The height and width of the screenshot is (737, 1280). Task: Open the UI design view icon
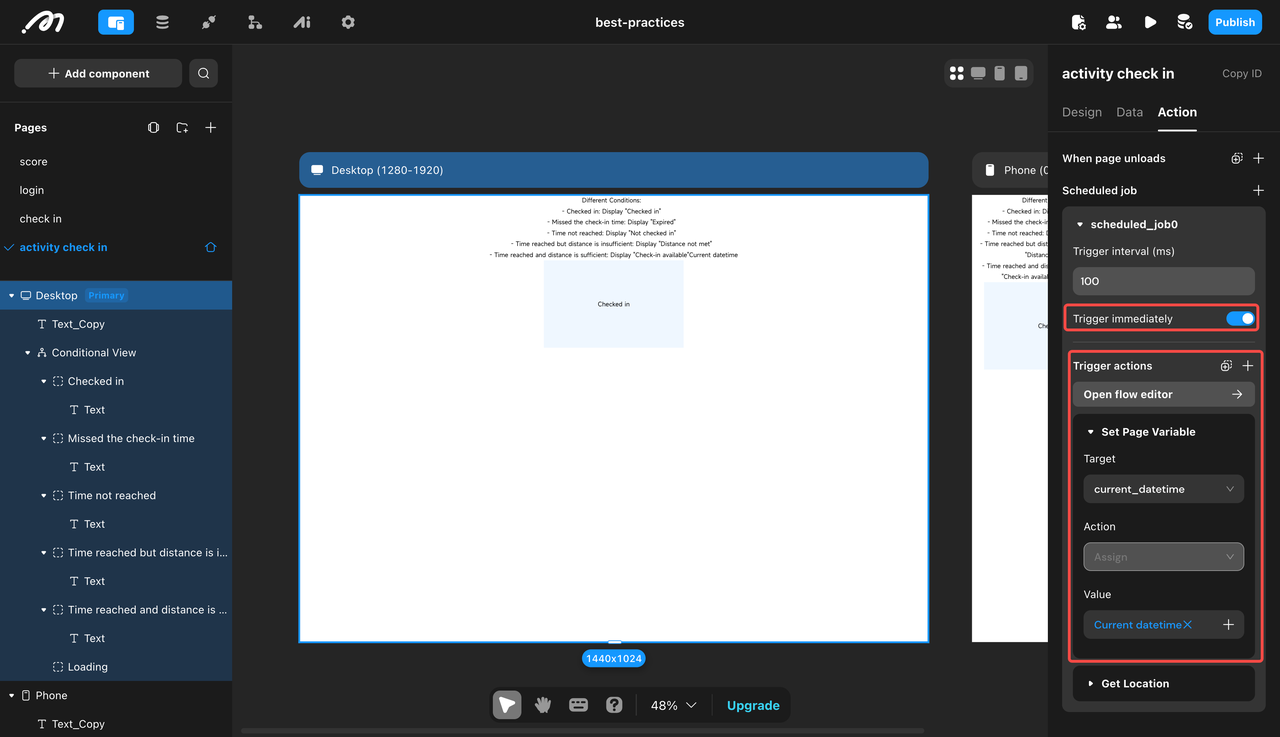116,22
